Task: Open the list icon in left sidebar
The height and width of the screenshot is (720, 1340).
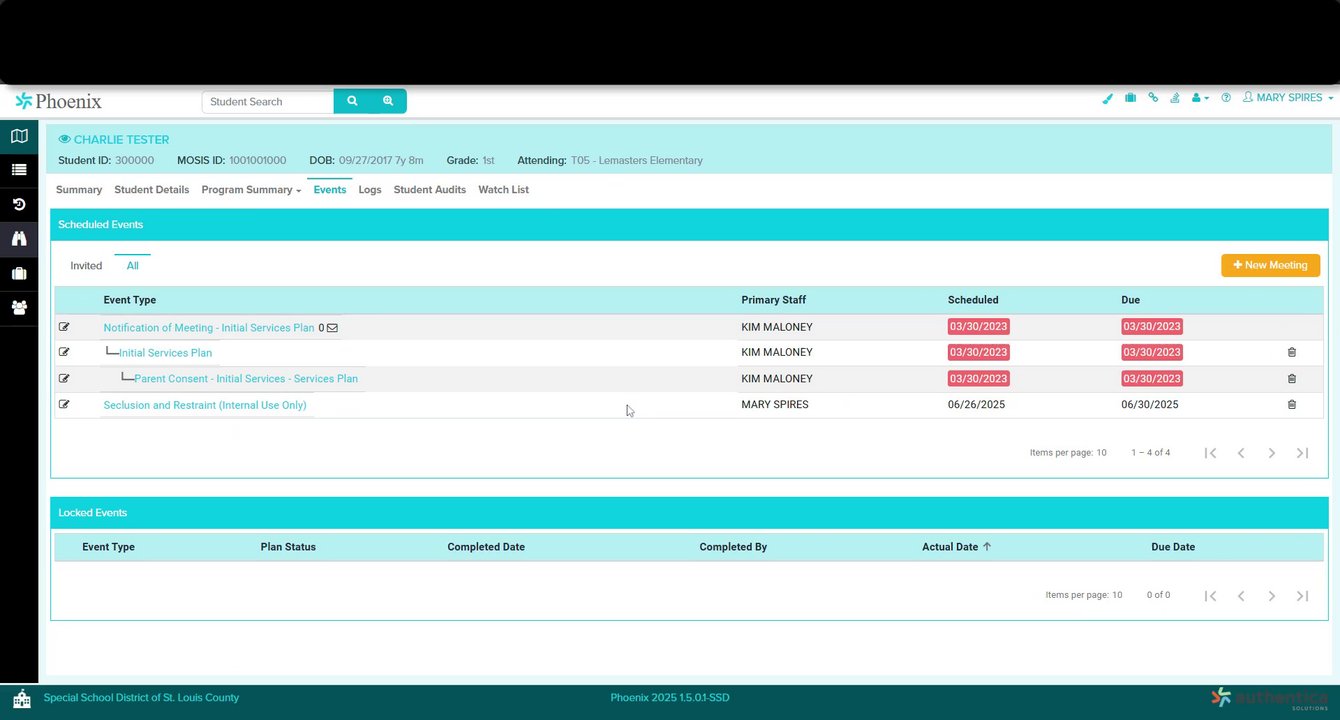Action: (x=19, y=170)
